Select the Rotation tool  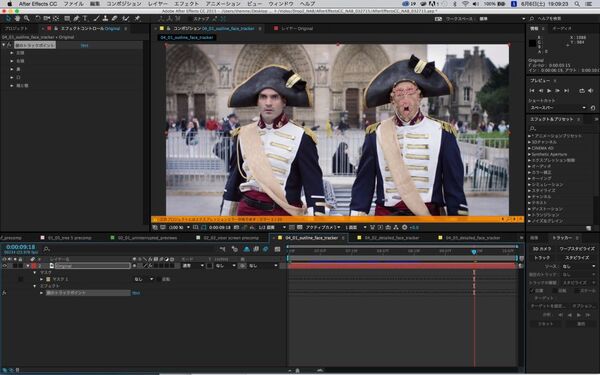point(38,18)
